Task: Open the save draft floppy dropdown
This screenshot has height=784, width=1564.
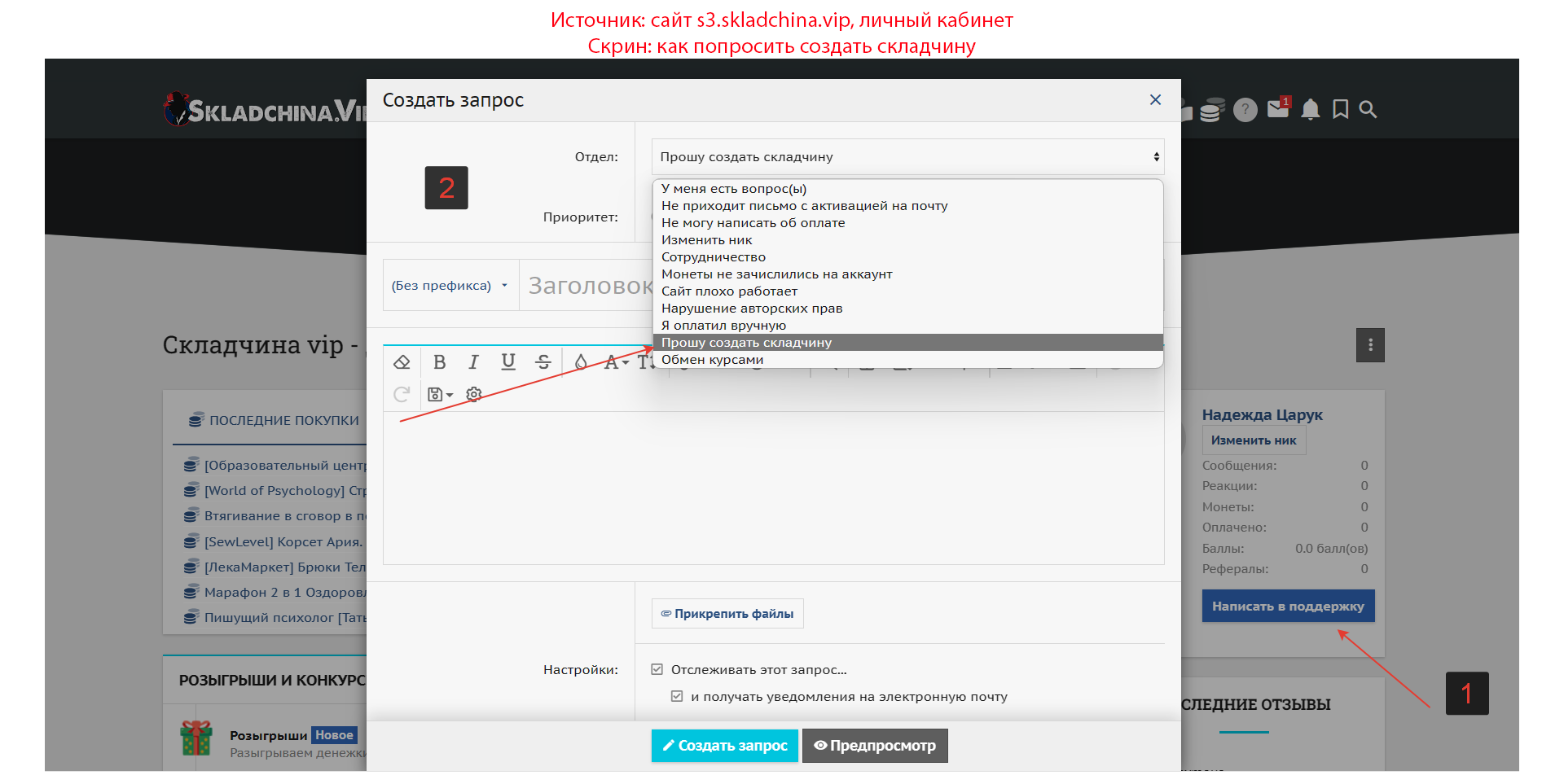Action: (440, 395)
